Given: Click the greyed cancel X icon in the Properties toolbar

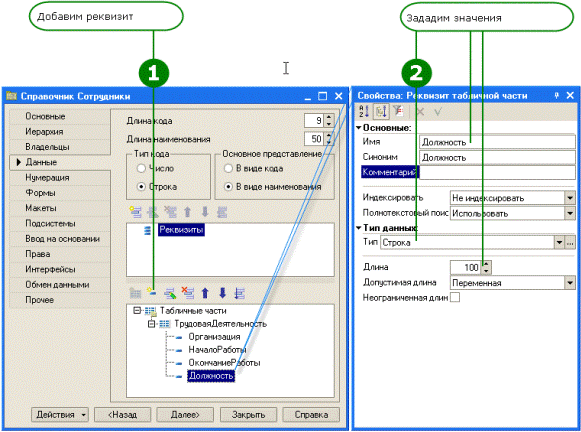Looking at the screenshot, I should click(x=420, y=111).
